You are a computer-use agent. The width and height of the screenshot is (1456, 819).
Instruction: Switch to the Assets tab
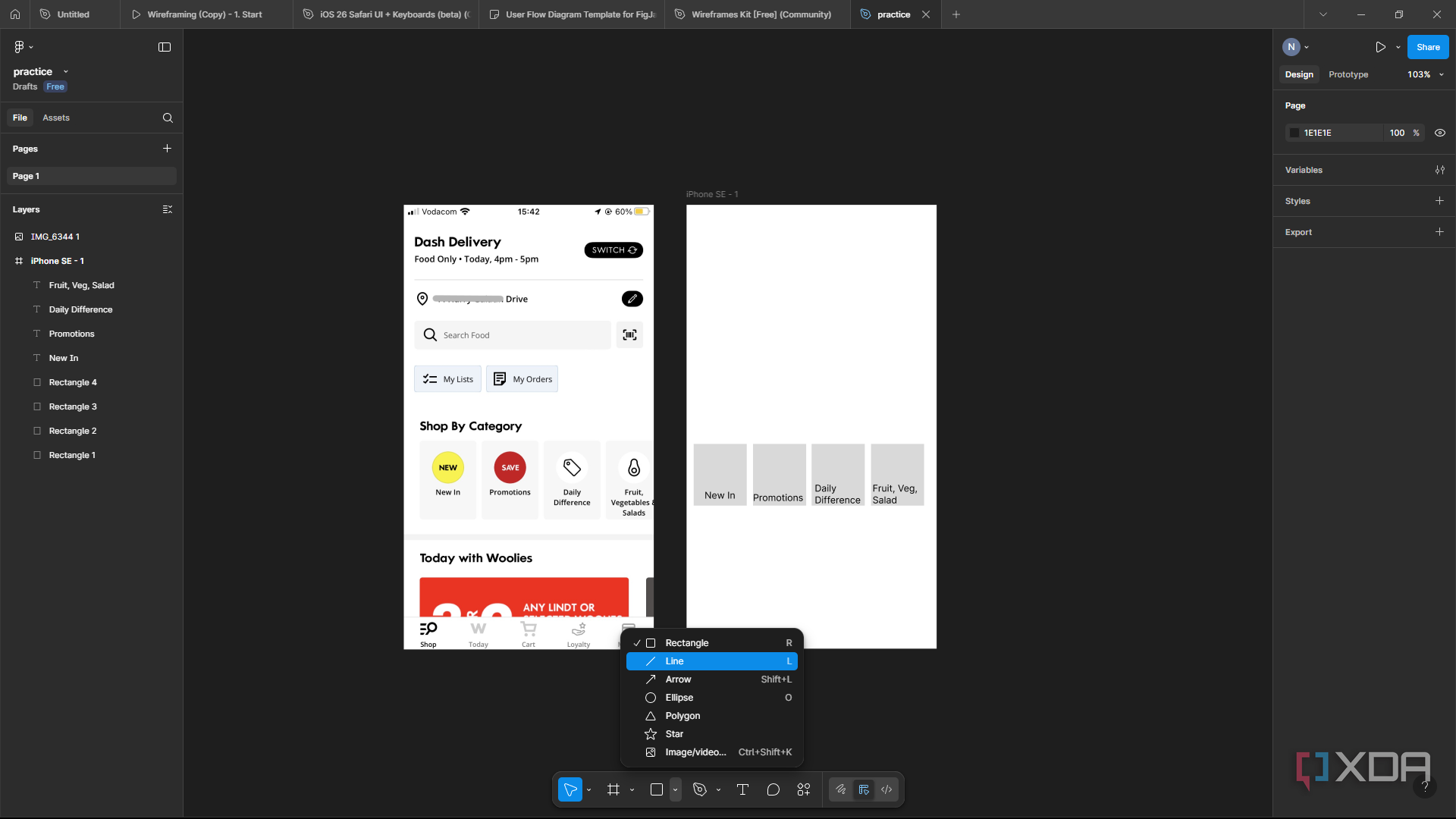point(56,118)
